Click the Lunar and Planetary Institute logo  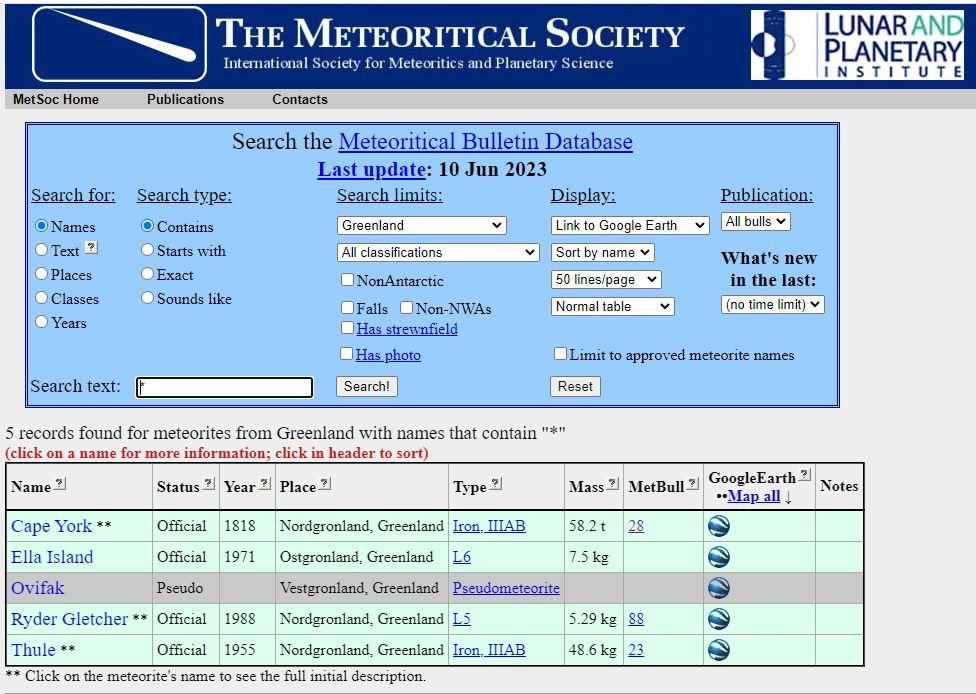click(x=857, y=45)
